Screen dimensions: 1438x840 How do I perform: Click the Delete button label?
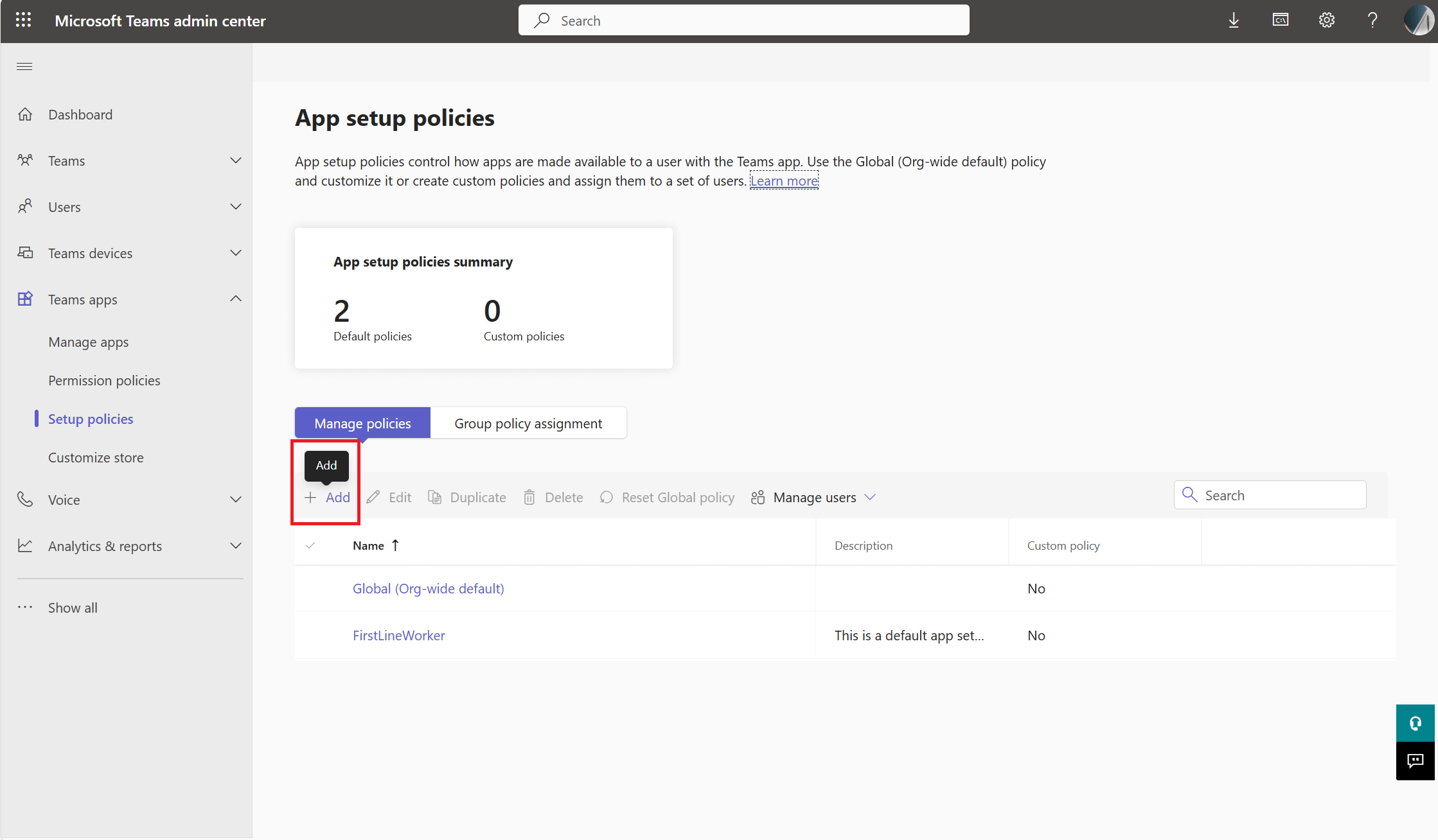(564, 498)
